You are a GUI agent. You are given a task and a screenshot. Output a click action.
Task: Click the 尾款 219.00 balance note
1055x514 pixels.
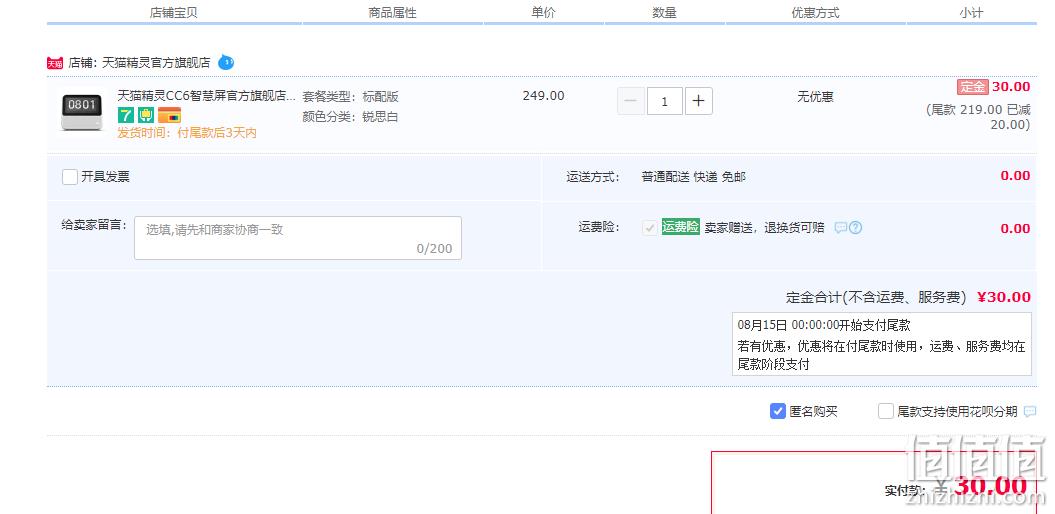tap(979, 117)
